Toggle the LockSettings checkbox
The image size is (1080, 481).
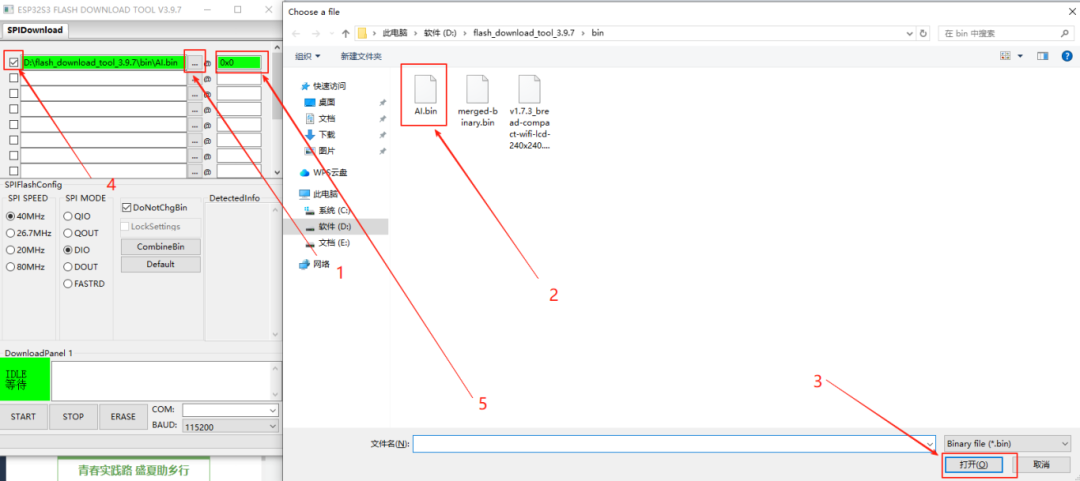(x=125, y=226)
